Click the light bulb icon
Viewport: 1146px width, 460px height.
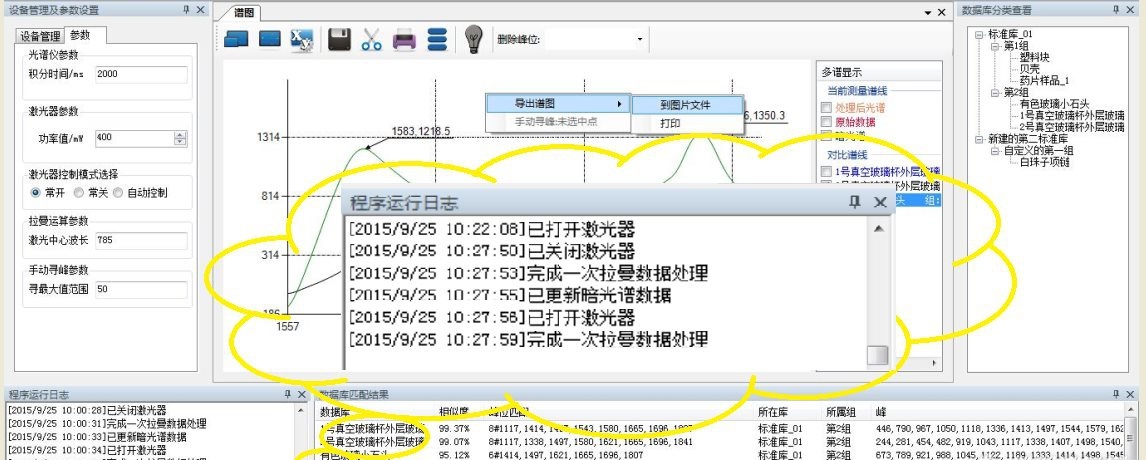[474, 40]
